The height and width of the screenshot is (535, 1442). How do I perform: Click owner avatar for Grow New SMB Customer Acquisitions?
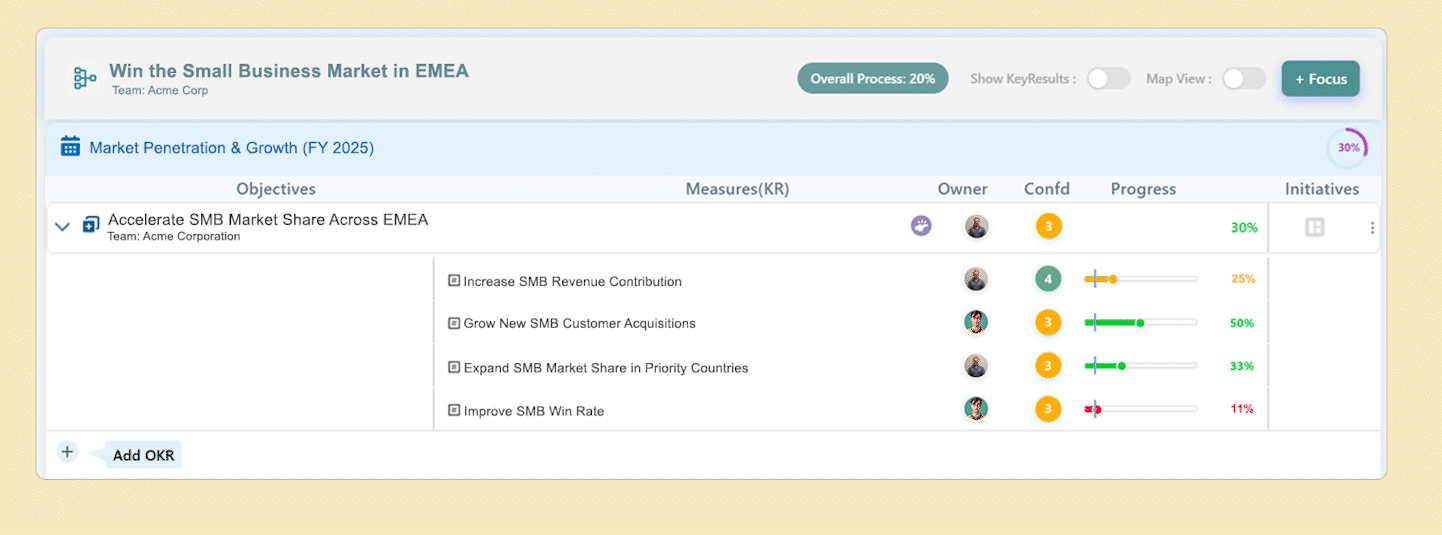point(976,322)
